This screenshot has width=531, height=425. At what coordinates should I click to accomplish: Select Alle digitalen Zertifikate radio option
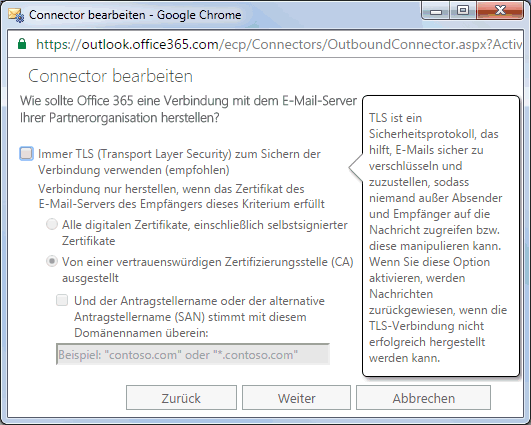[x=52, y=225]
